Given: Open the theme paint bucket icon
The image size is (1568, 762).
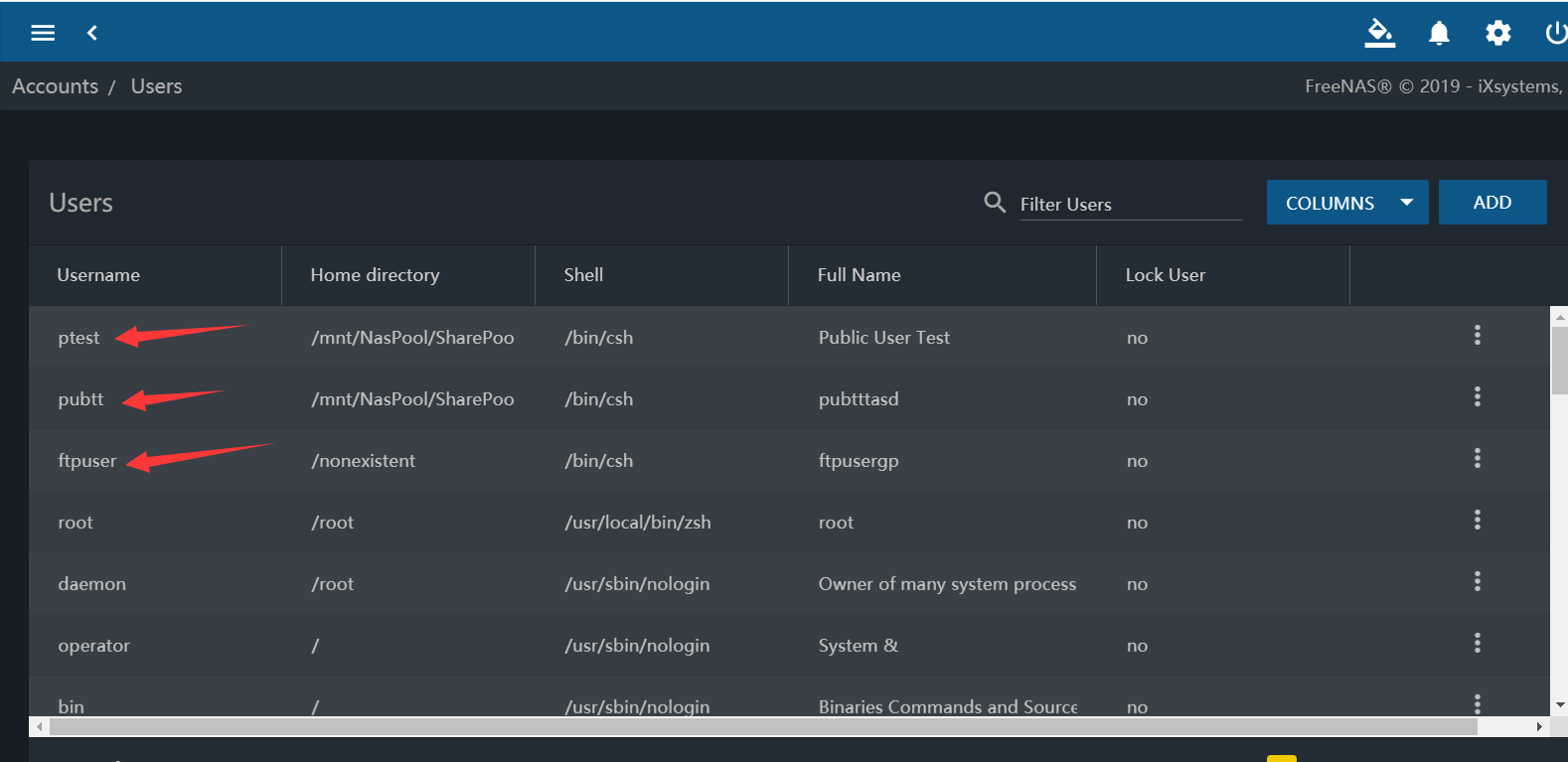Looking at the screenshot, I should point(1379,33).
